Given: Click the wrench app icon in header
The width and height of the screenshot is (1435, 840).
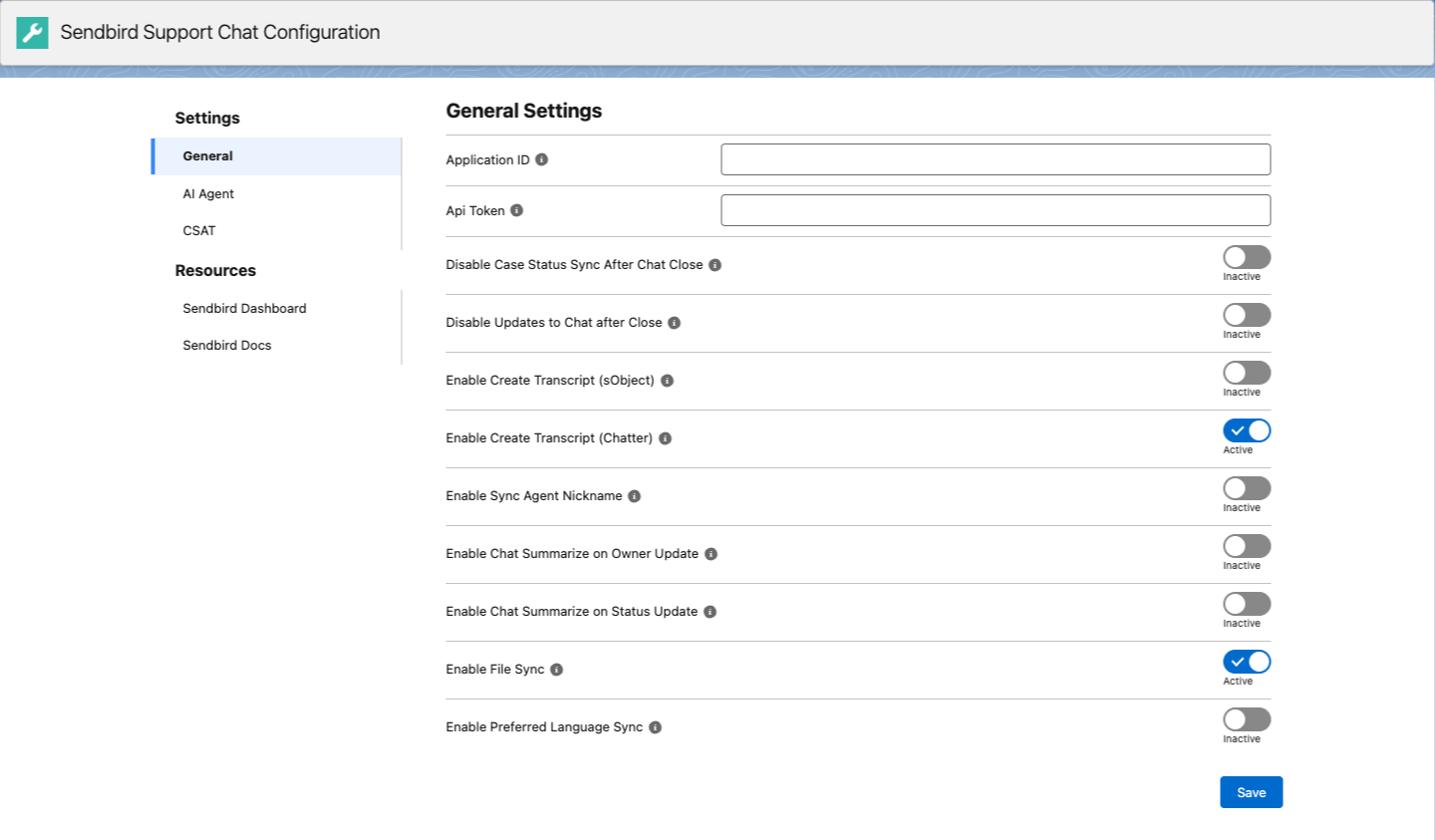Looking at the screenshot, I should coord(32,33).
